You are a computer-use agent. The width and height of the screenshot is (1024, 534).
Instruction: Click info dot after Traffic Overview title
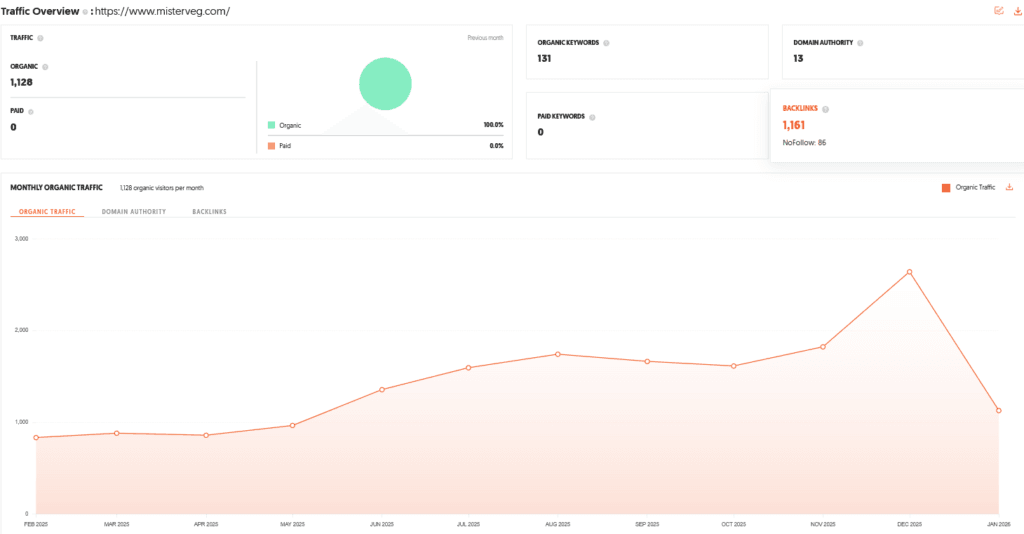click(85, 11)
